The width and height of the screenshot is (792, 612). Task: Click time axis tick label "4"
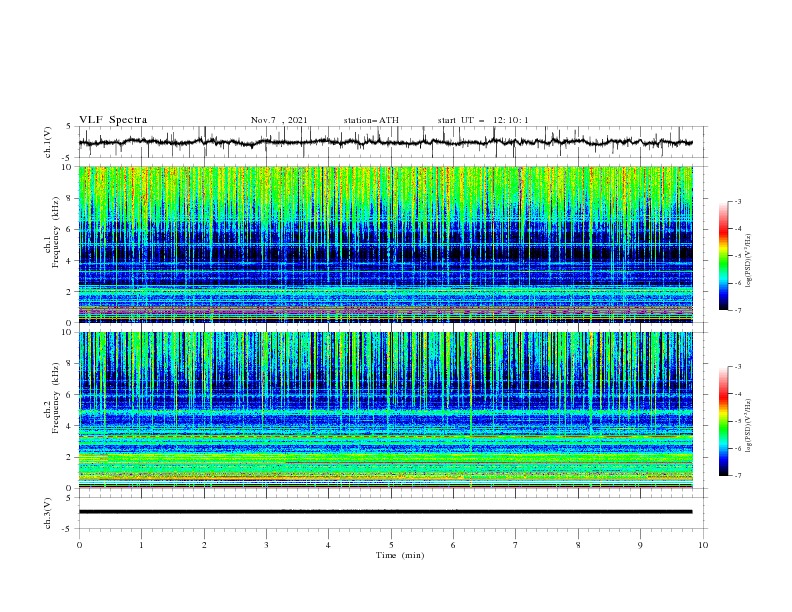pyautogui.click(x=328, y=545)
